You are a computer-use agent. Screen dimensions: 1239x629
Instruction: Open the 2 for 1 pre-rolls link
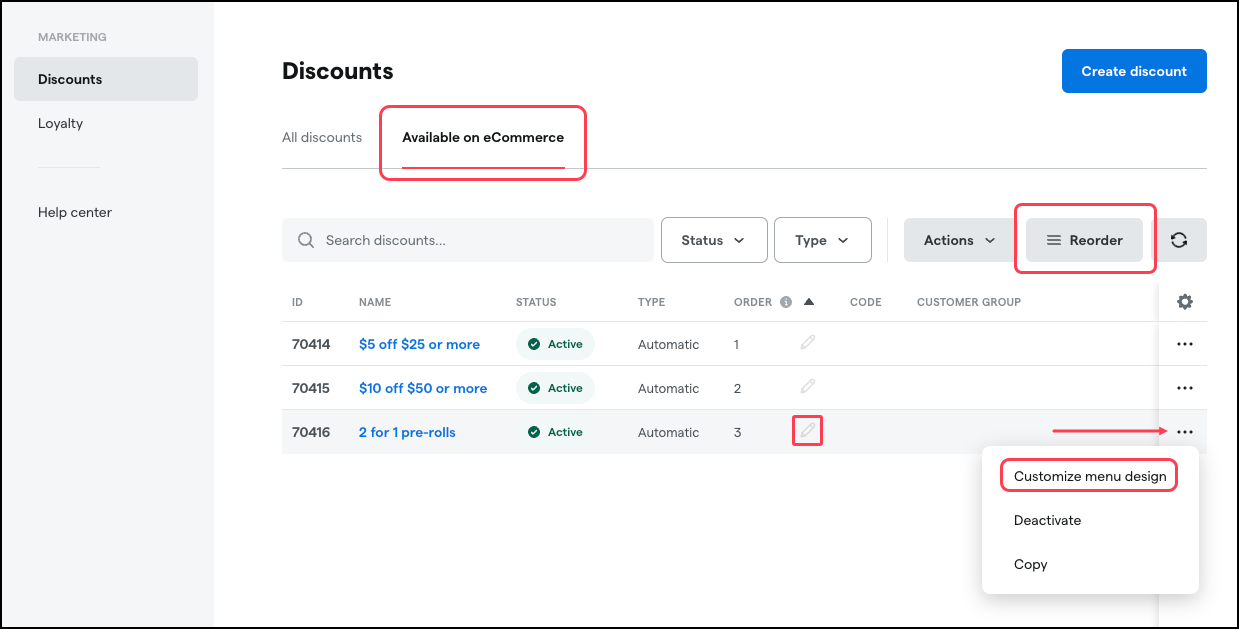407,432
